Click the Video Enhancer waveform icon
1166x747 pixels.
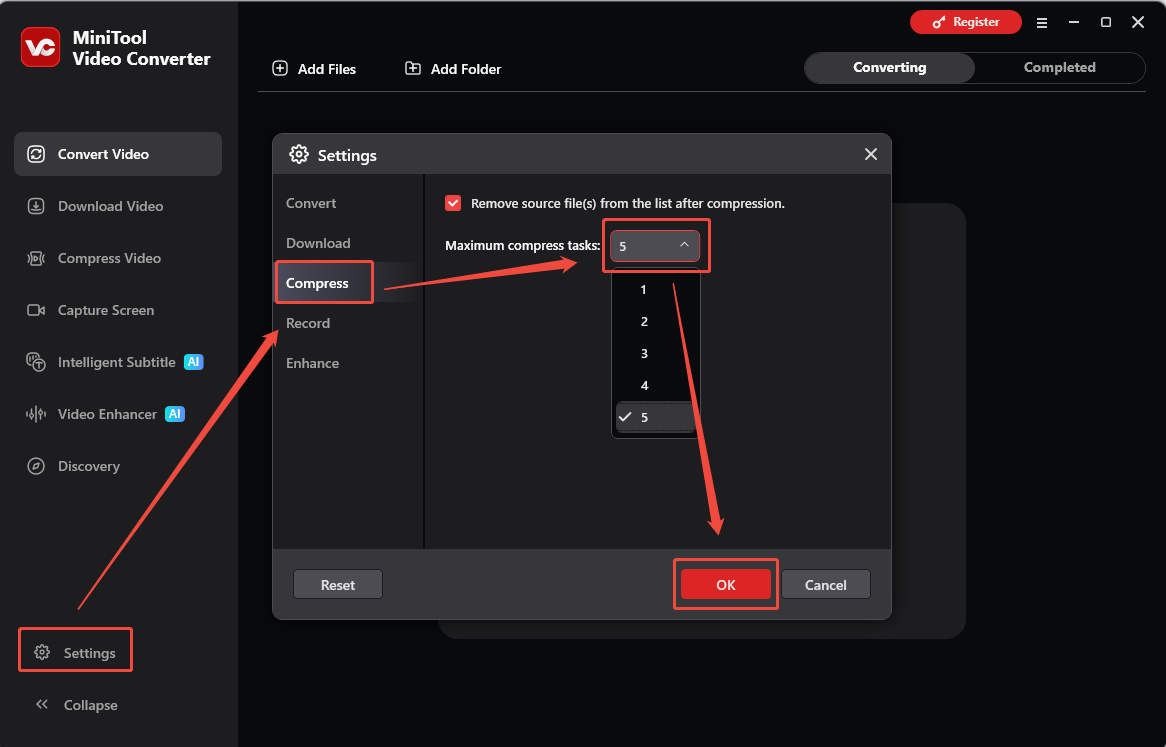point(36,414)
